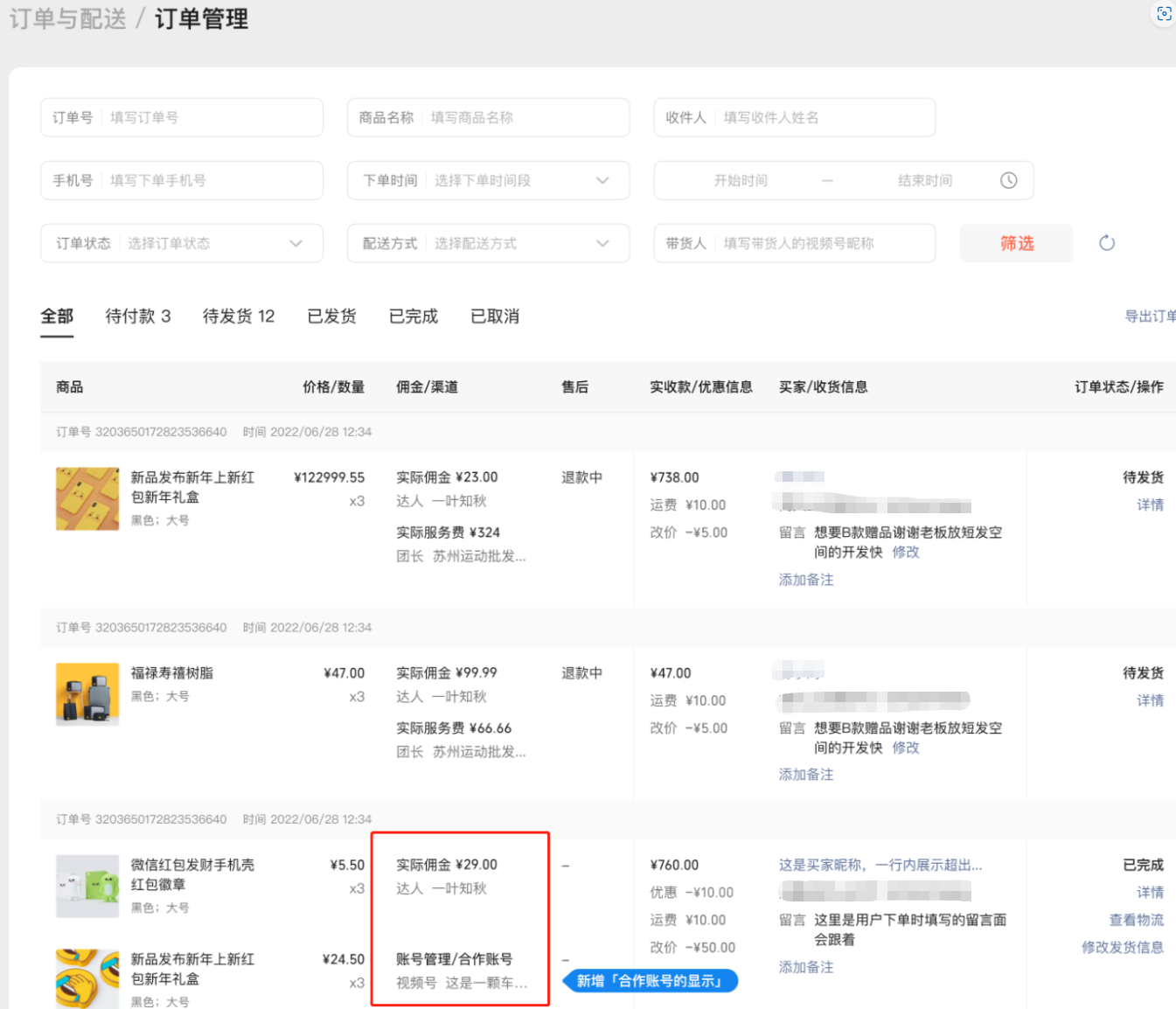Click the 带货人 input field
This screenshot has height=1009, width=1176.
tap(822, 243)
